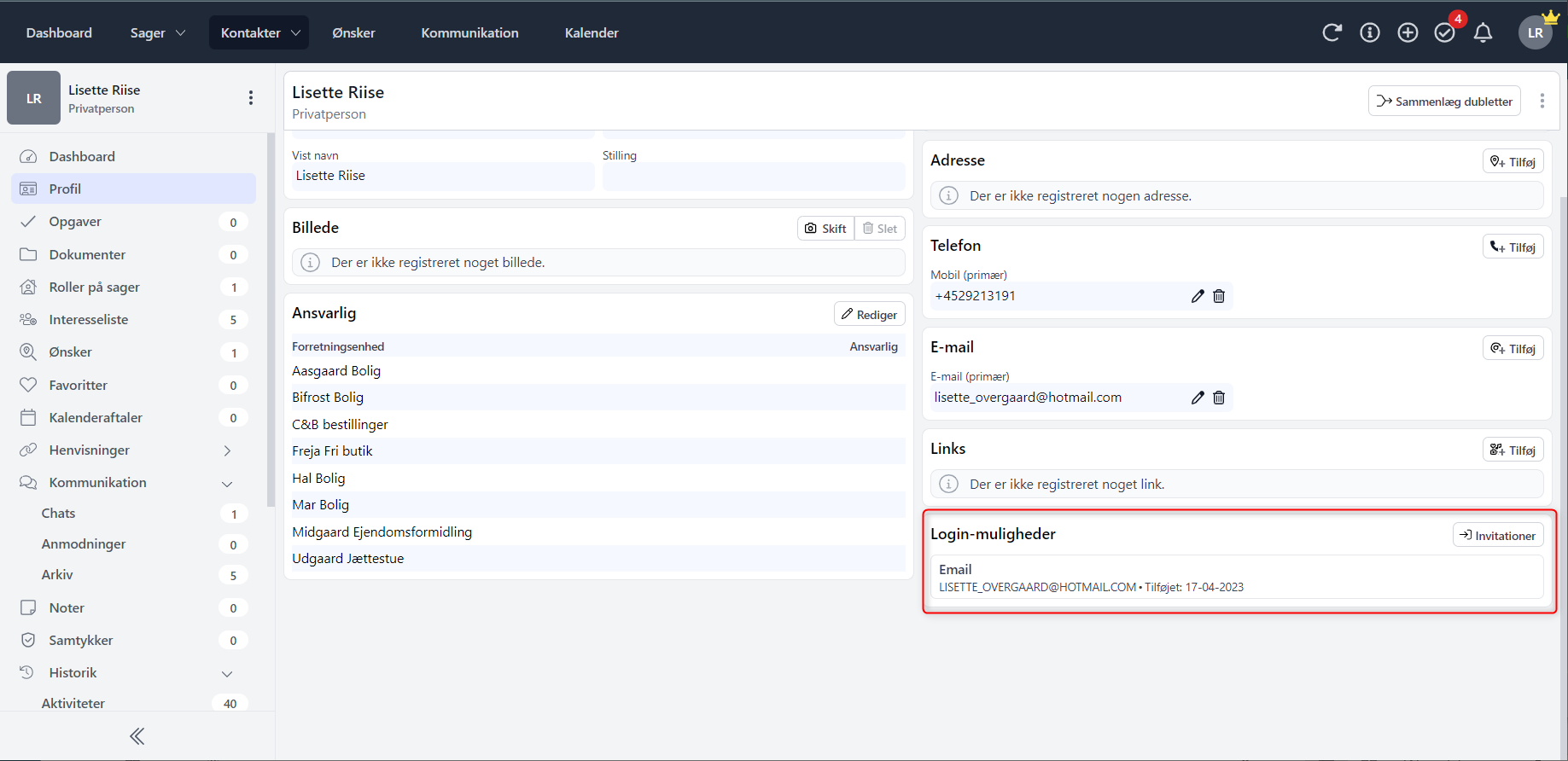
Task: Click the Invitationer button
Action: [x=1498, y=535]
